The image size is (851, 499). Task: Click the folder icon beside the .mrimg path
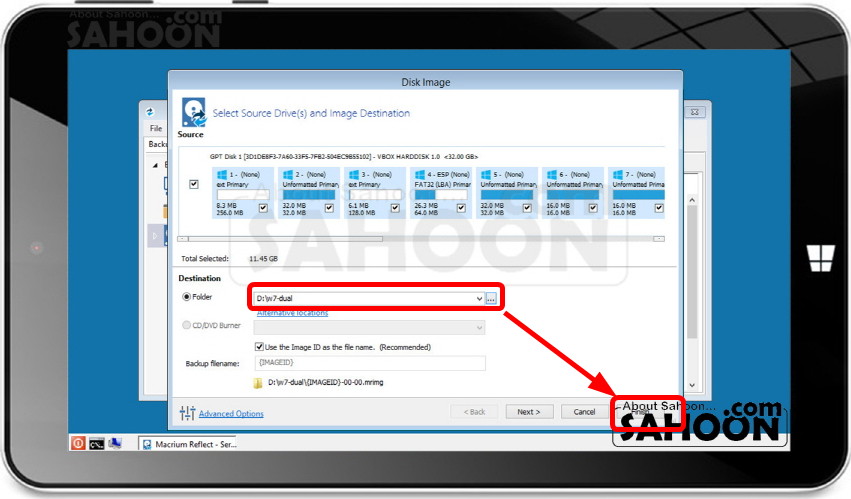click(258, 383)
